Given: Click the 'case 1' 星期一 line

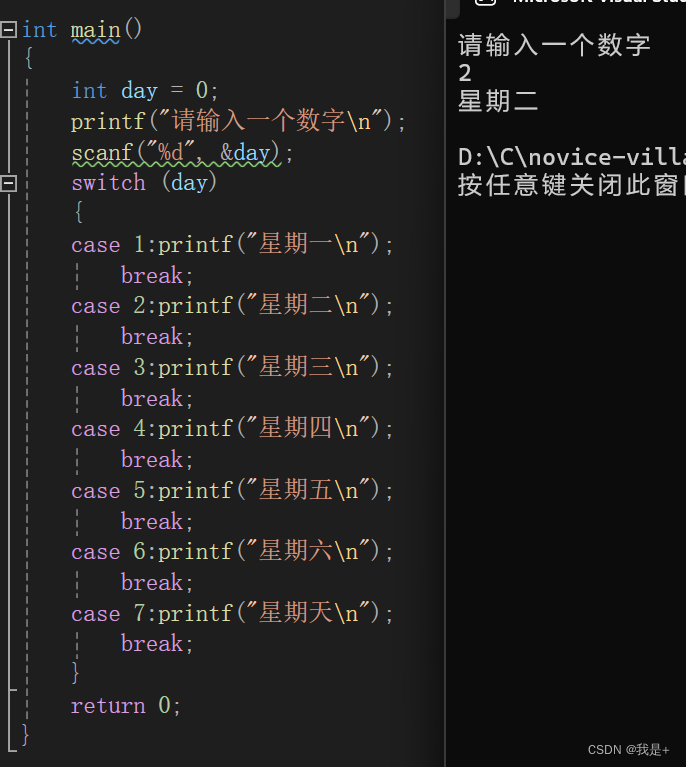Looking at the screenshot, I should click(232, 244).
